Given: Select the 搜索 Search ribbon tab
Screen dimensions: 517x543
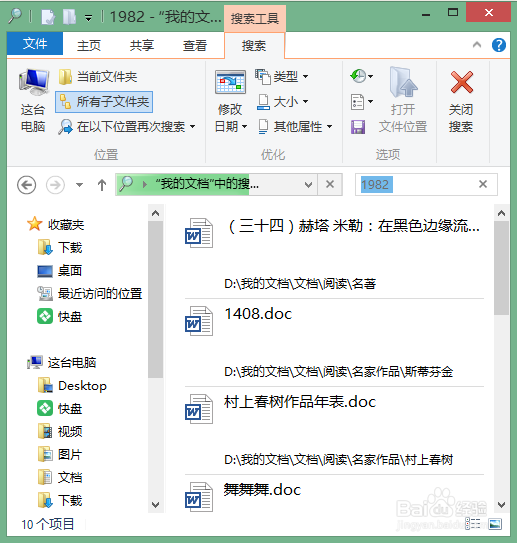Looking at the screenshot, I should click(x=254, y=46).
